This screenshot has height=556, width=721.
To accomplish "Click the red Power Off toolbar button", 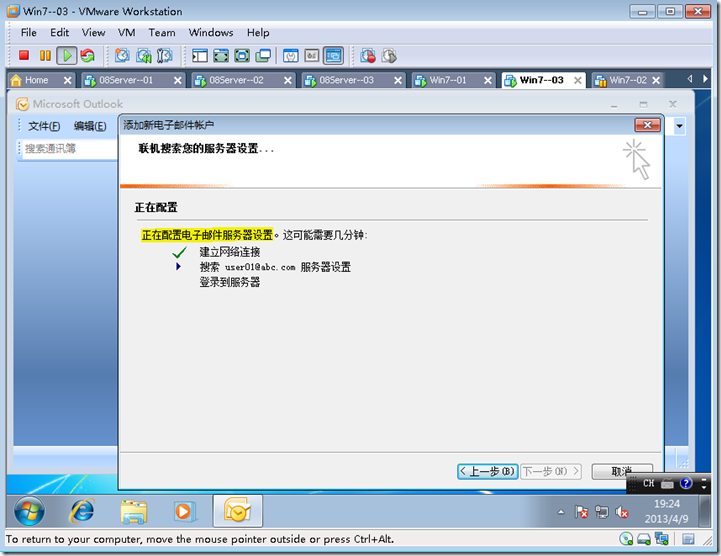I will tap(24, 56).
